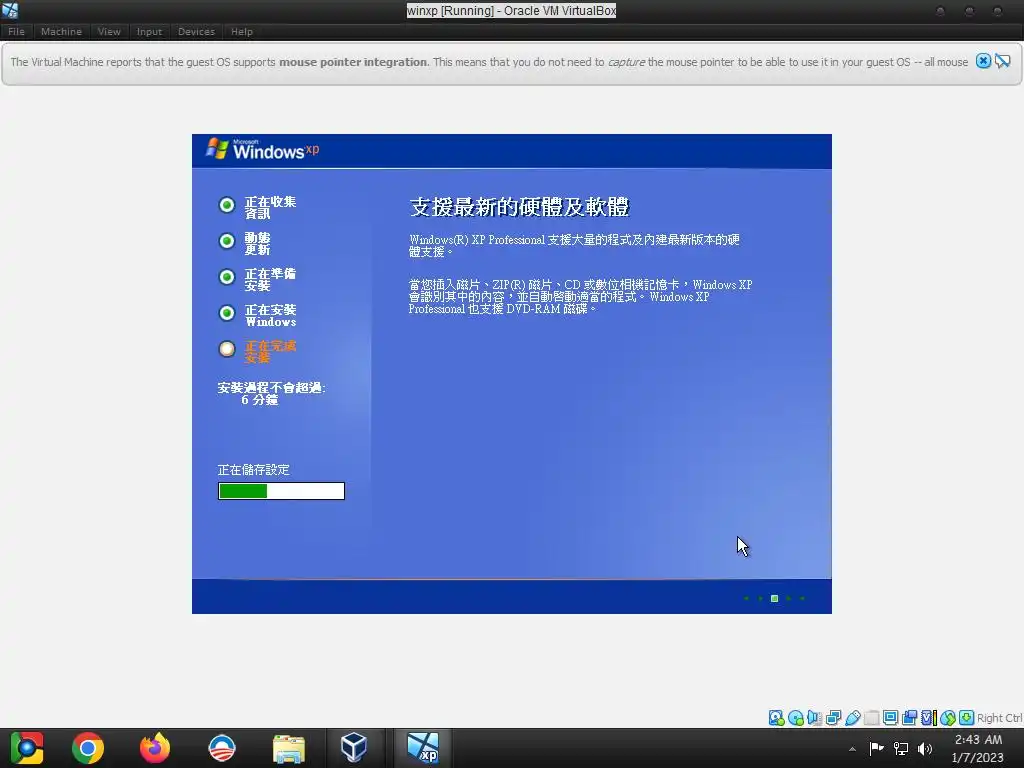Screen dimensions: 1024x768
Task: Open the Help menu
Action: click(242, 31)
